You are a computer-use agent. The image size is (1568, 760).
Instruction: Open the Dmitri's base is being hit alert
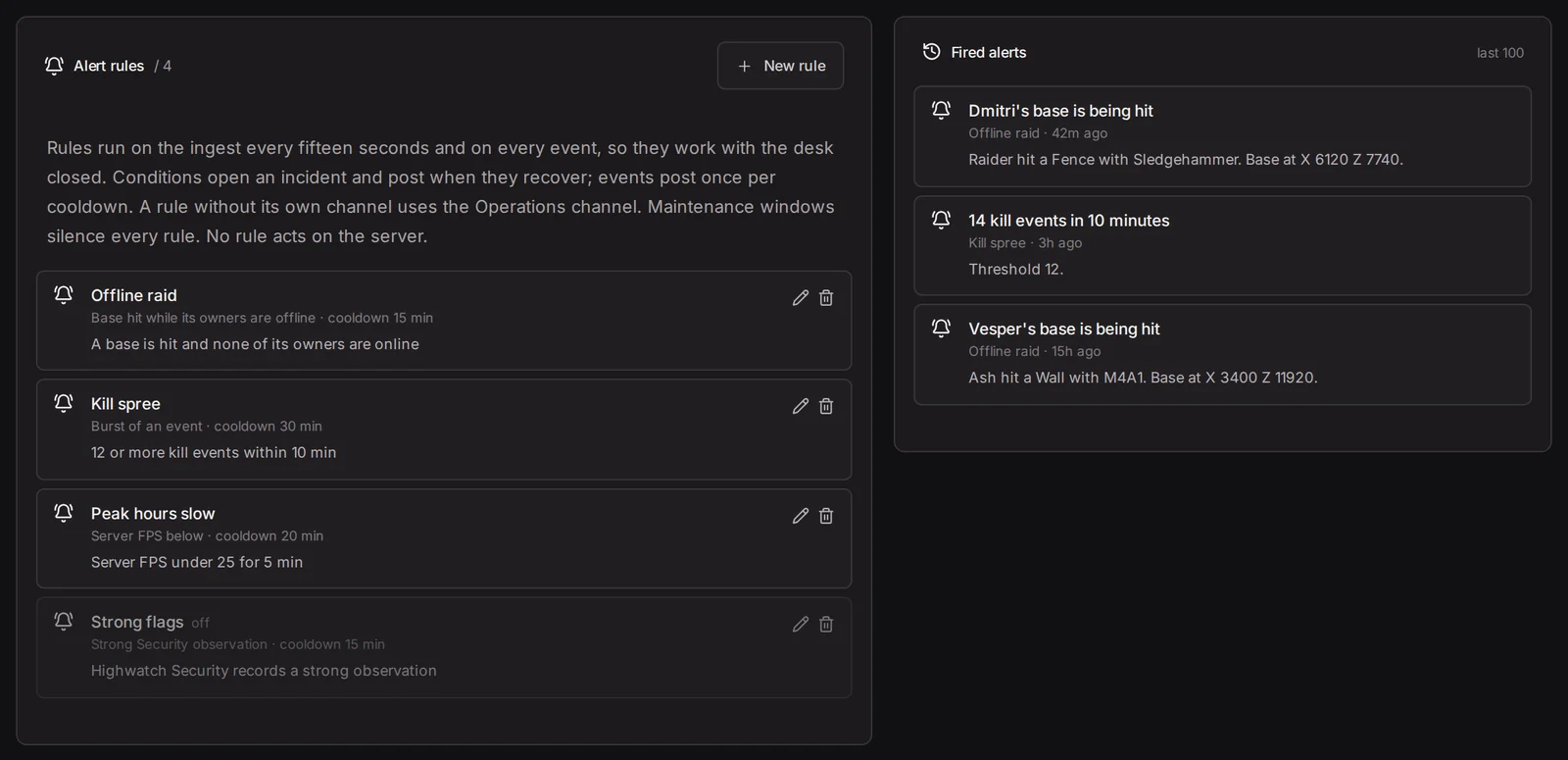point(1222,136)
